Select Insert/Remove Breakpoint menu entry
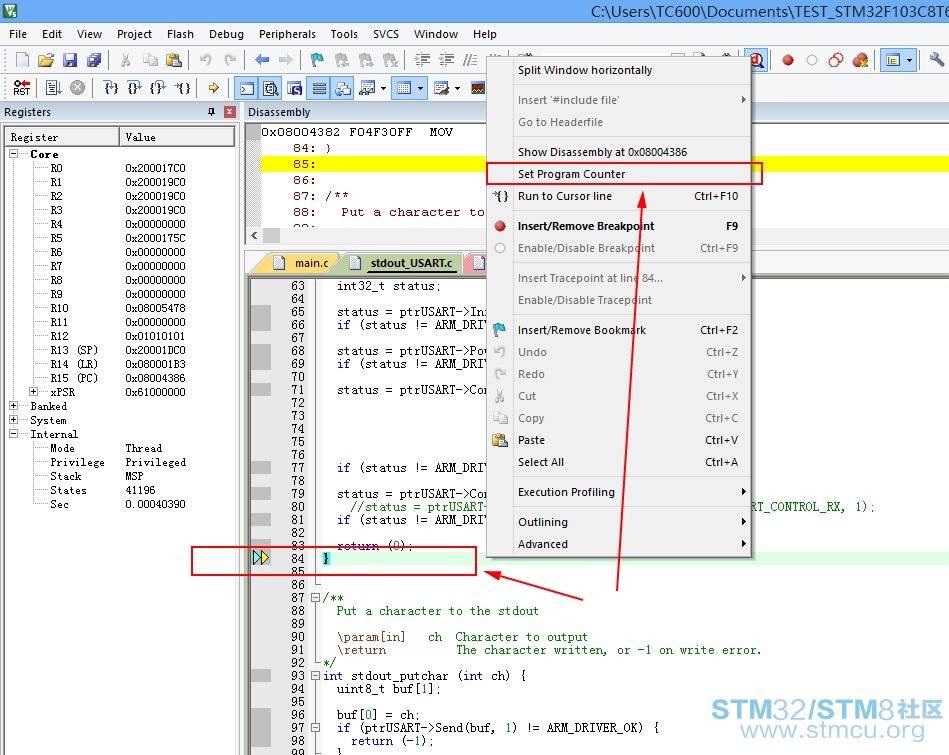The height and width of the screenshot is (755, 949). coord(620,226)
